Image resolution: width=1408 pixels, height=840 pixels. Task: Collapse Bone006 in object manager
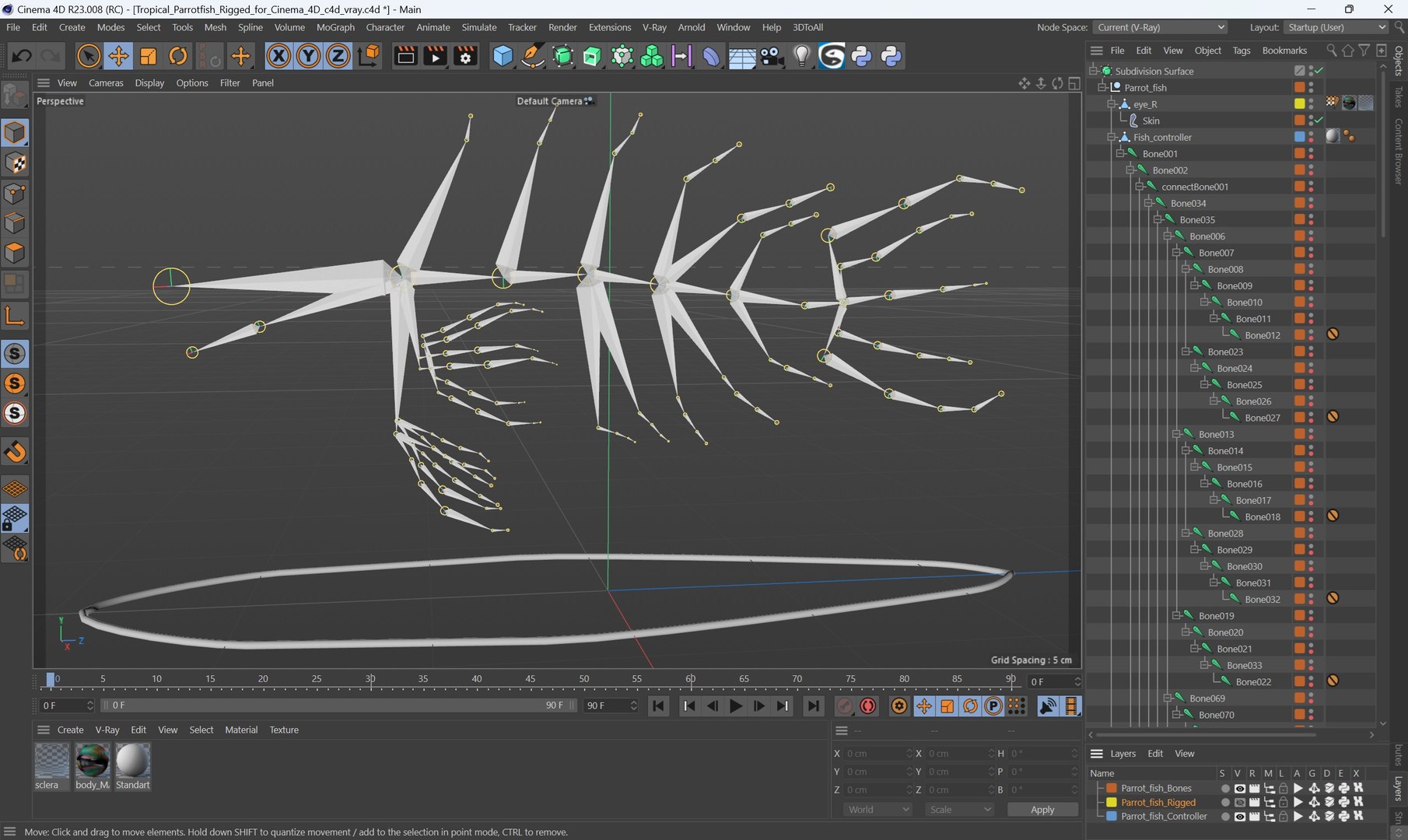pyautogui.click(x=1168, y=236)
